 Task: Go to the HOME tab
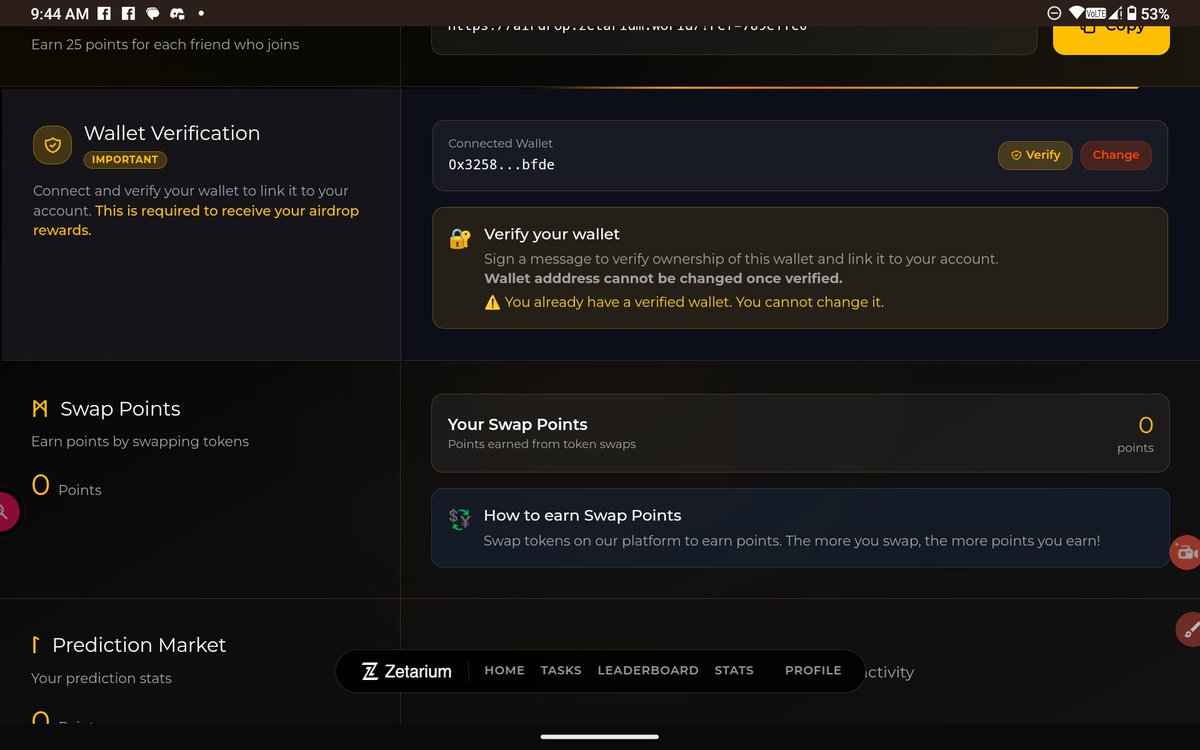tap(504, 671)
